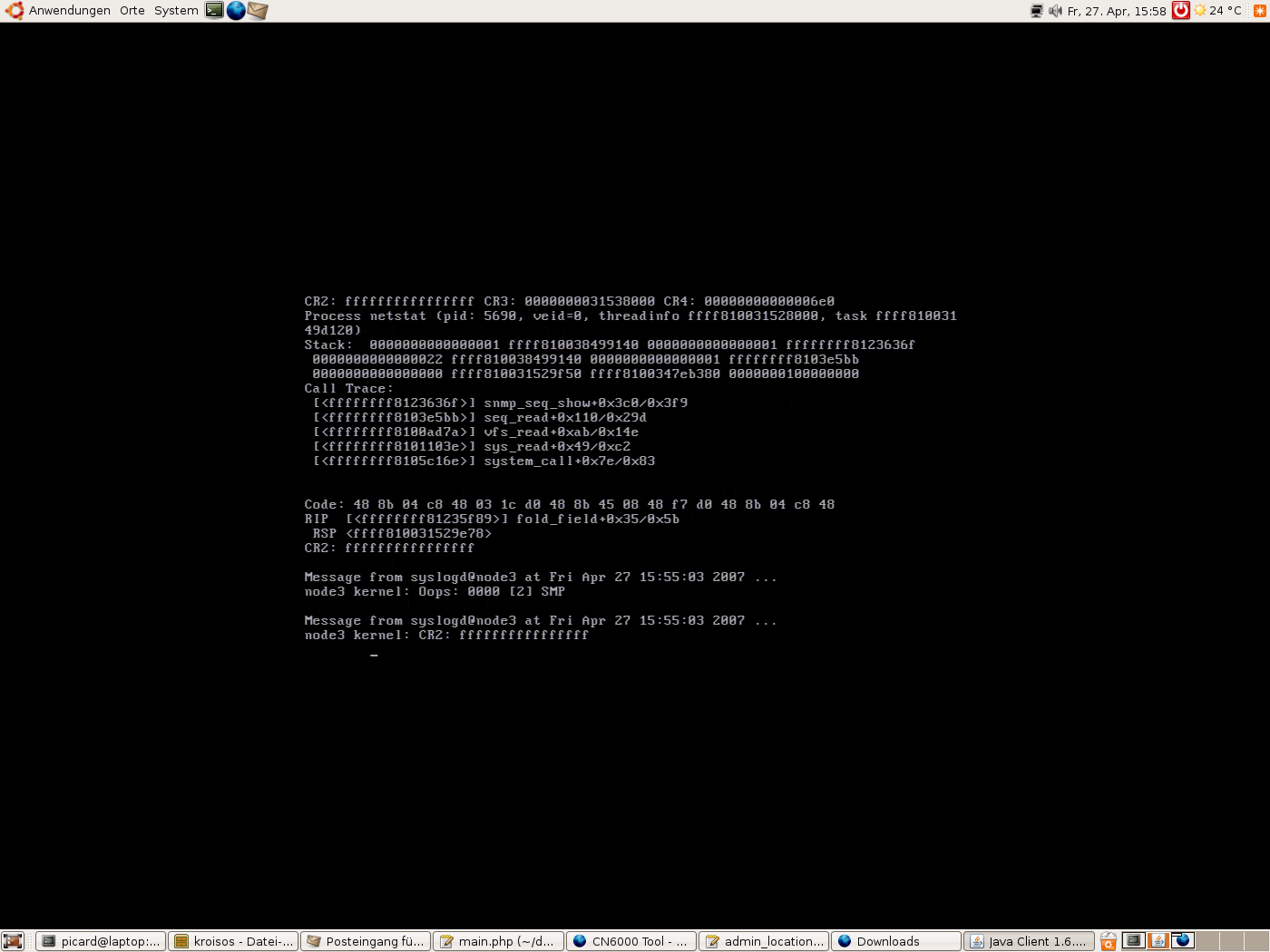Viewport: 1270px width, 952px height.
Task: Open the terminal launcher in top panel
Action: (214, 10)
